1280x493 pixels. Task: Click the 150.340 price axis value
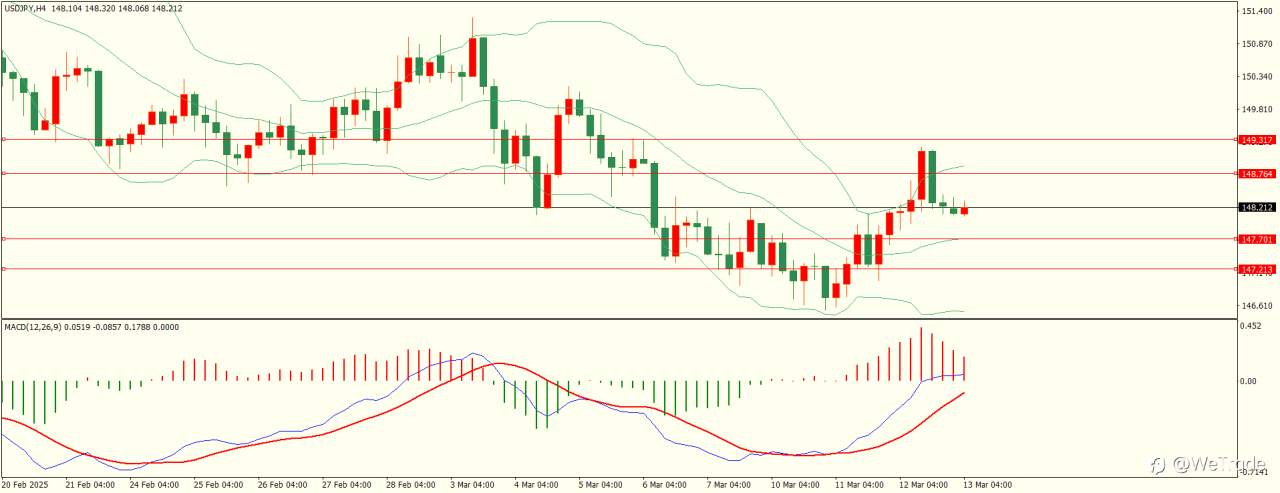point(1257,76)
